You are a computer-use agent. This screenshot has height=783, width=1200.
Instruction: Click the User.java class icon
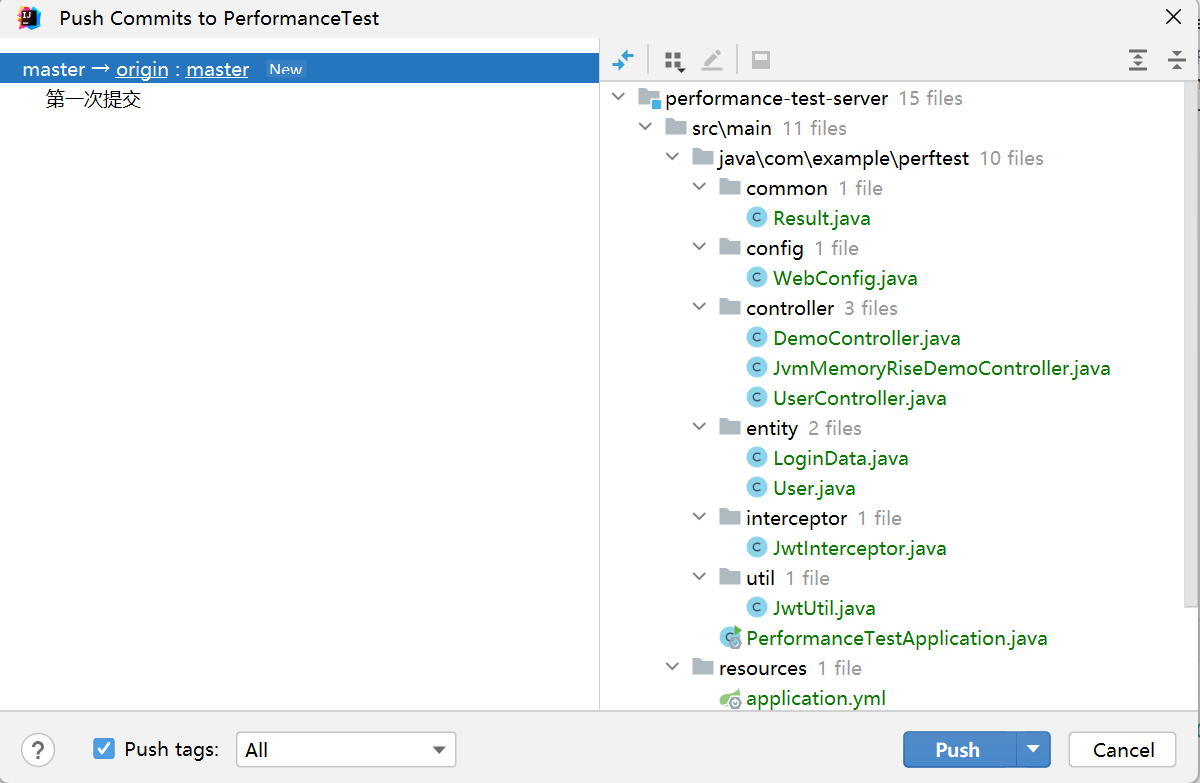pyautogui.click(x=757, y=488)
